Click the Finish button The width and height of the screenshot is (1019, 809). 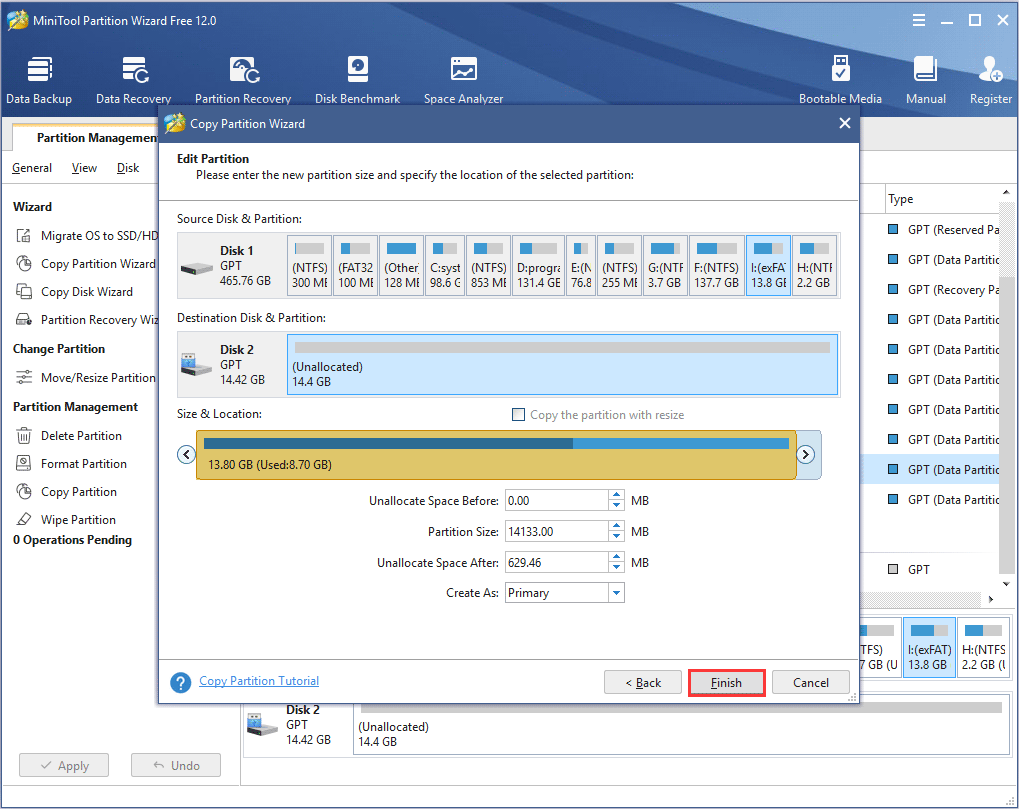click(727, 683)
